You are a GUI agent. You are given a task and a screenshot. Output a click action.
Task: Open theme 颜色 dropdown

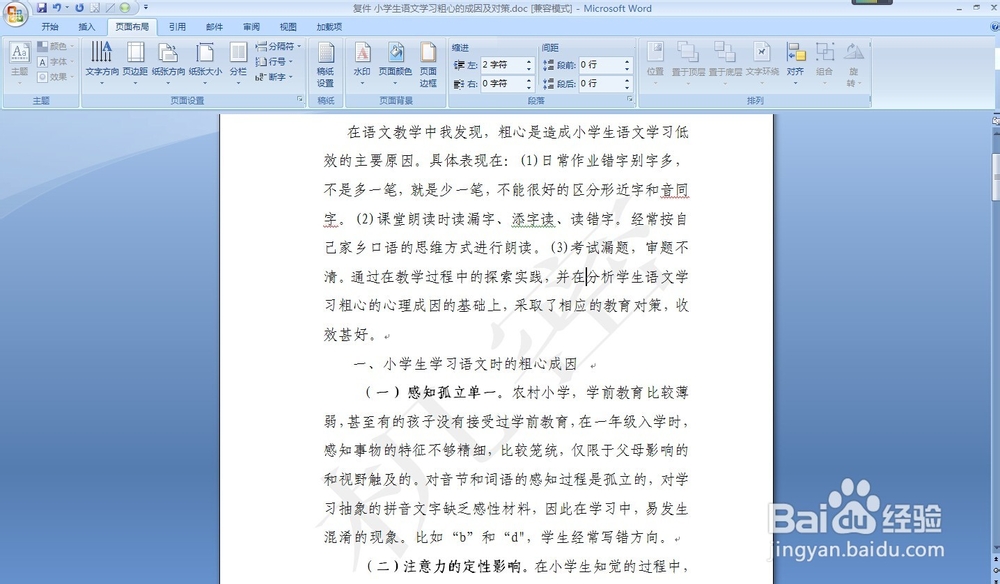pyautogui.click(x=55, y=46)
